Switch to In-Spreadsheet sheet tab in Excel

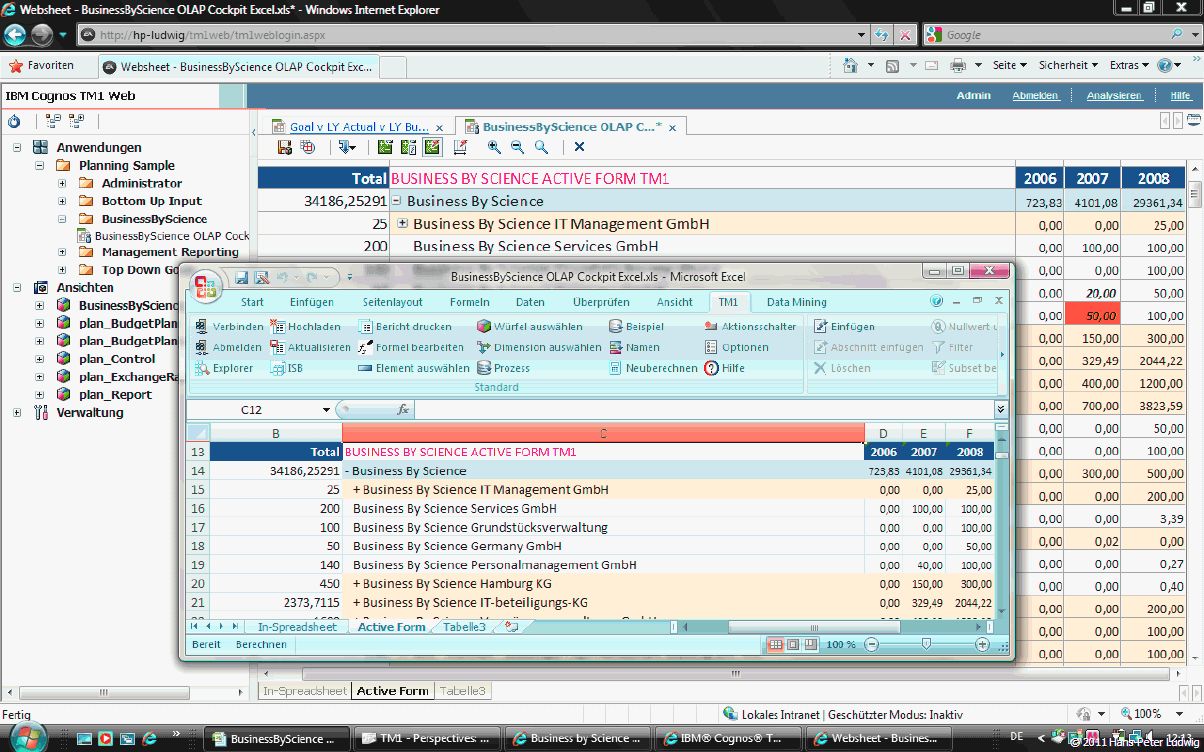point(297,627)
